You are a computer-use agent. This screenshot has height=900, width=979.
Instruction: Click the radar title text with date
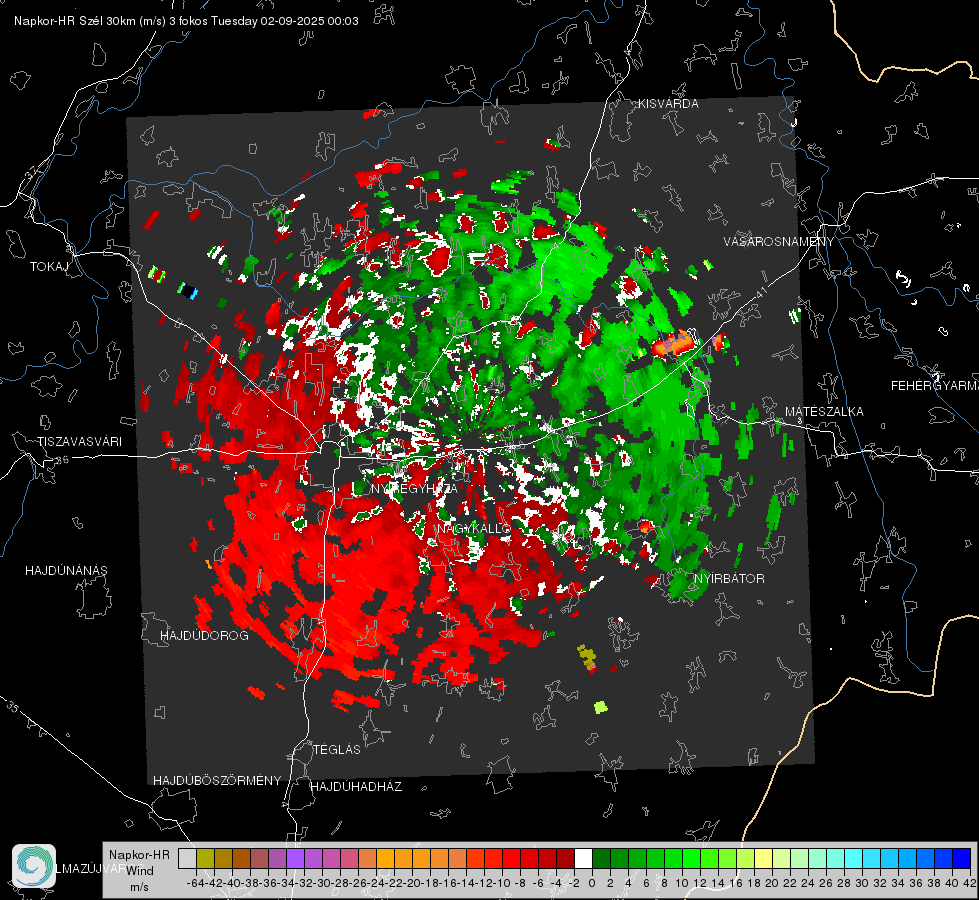point(186,21)
